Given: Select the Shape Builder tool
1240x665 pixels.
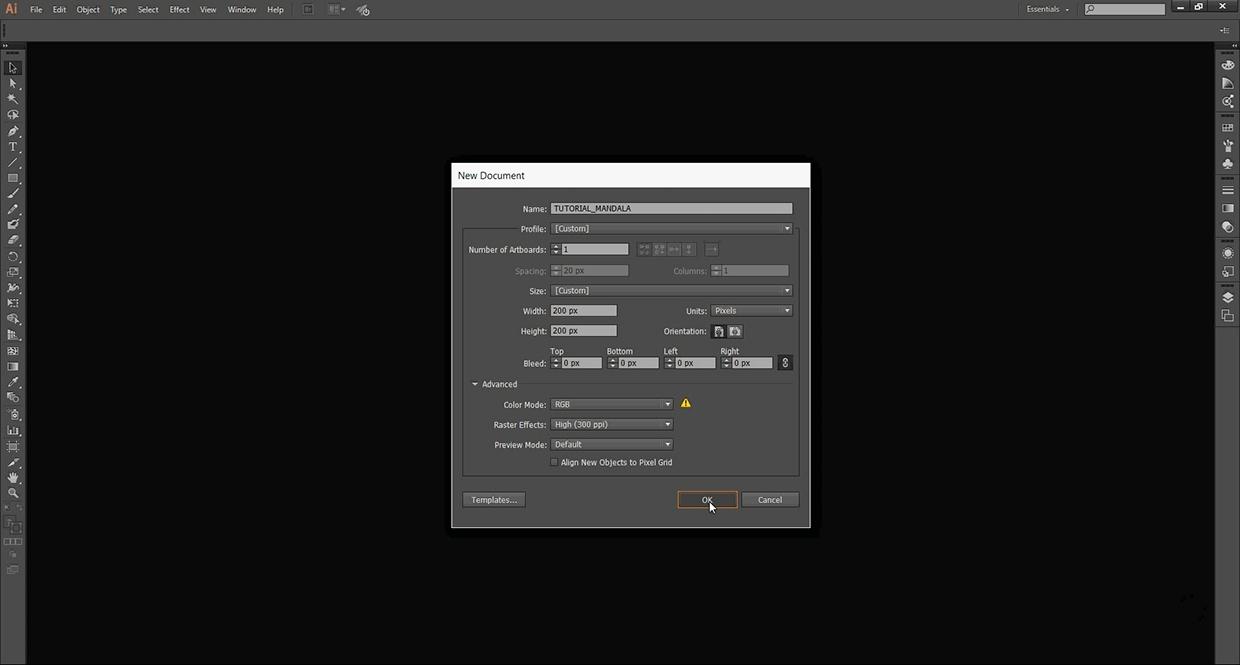Looking at the screenshot, I should pos(13,319).
